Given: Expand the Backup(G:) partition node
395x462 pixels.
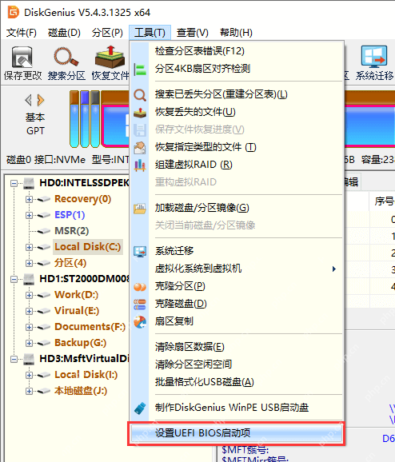Looking at the screenshot, I should pos(29,343).
